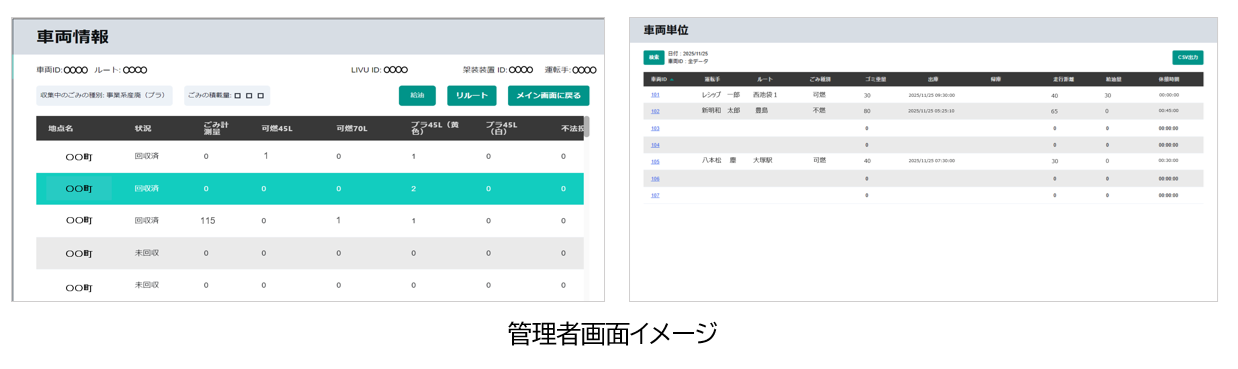Screen dimensions: 1238x369
Task: Click driver name 八木松 慶
Action: click(x=718, y=161)
